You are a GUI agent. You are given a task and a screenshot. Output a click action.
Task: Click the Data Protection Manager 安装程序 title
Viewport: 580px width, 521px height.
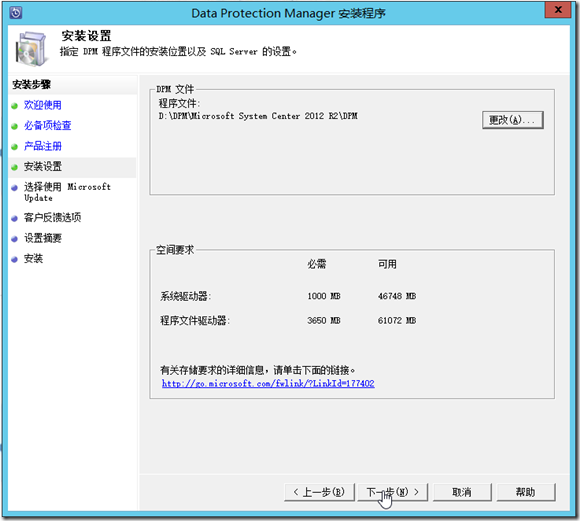click(x=289, y=13)
